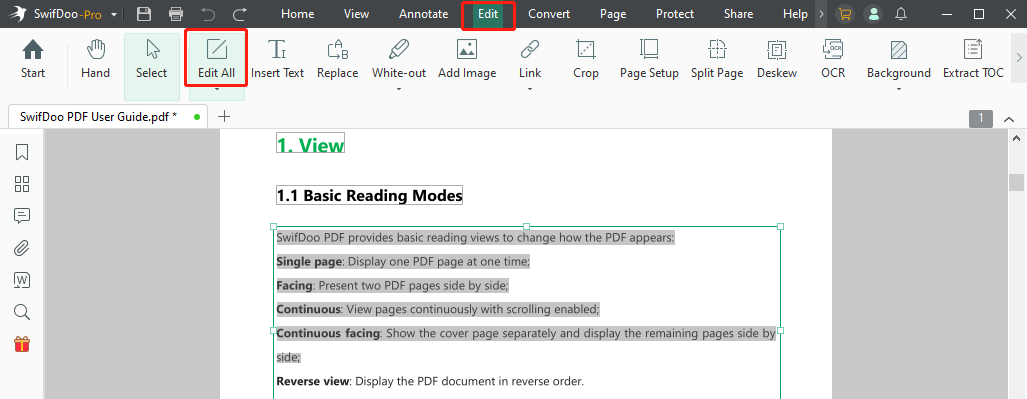The image size is (1027, 399).
Task: Open the Home tab
Action: (x=297, y=14)
